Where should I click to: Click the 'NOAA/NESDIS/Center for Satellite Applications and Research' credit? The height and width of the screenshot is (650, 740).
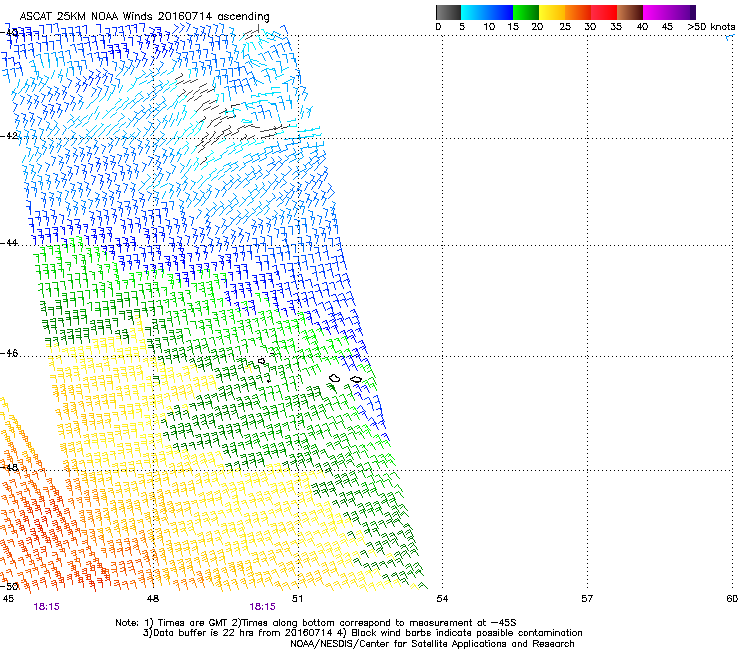click(432, 644)
